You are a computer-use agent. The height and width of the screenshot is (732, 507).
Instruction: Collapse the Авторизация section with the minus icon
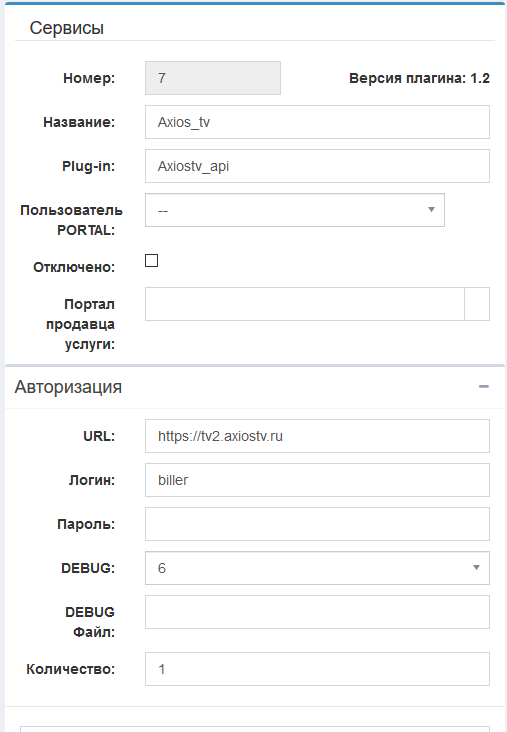tap(484, 387)
